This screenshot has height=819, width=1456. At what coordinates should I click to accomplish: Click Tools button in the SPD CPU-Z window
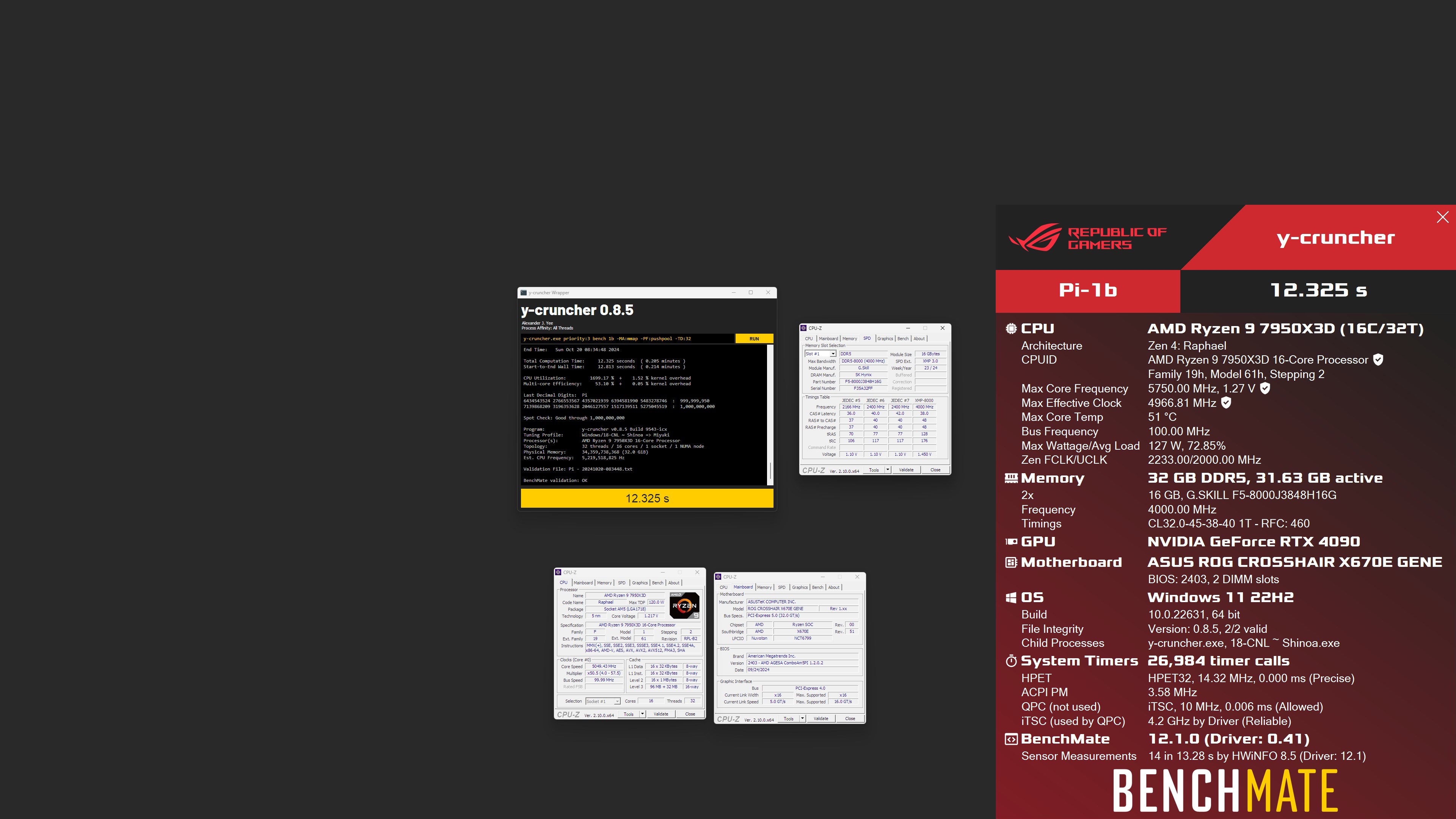pos(874,470)
